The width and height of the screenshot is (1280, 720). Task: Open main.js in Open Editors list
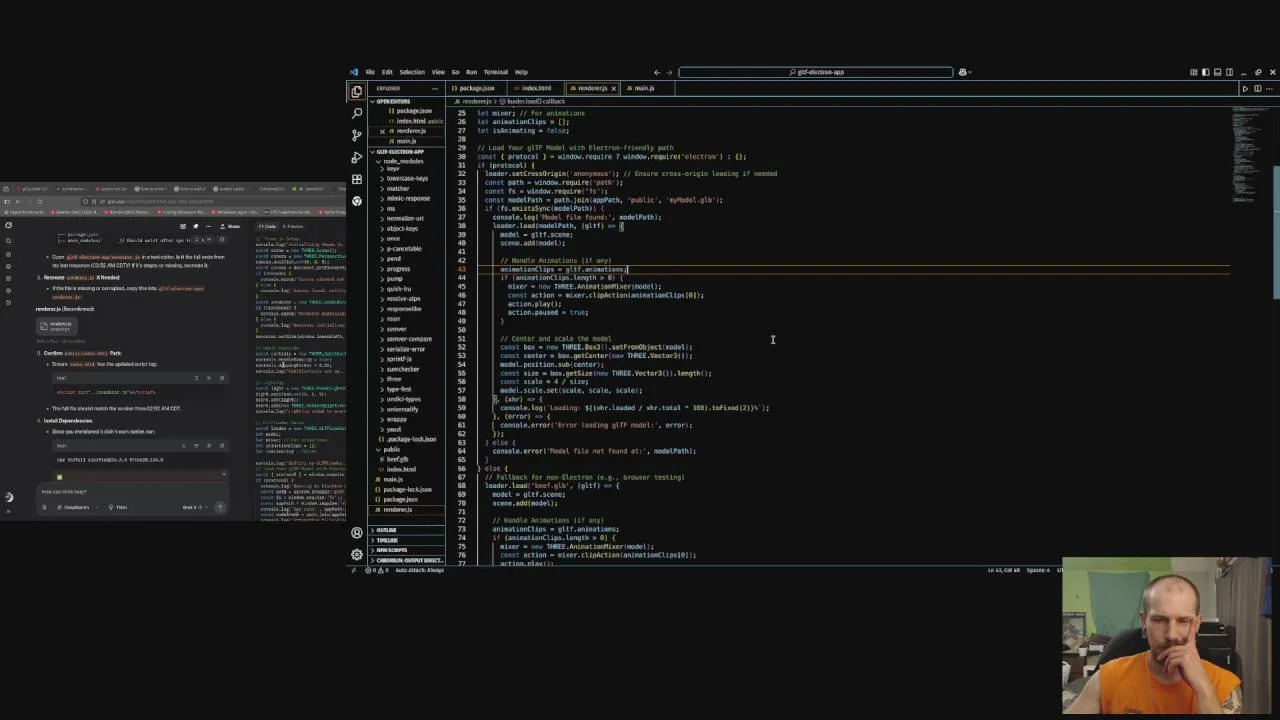(x=406, y=141)
